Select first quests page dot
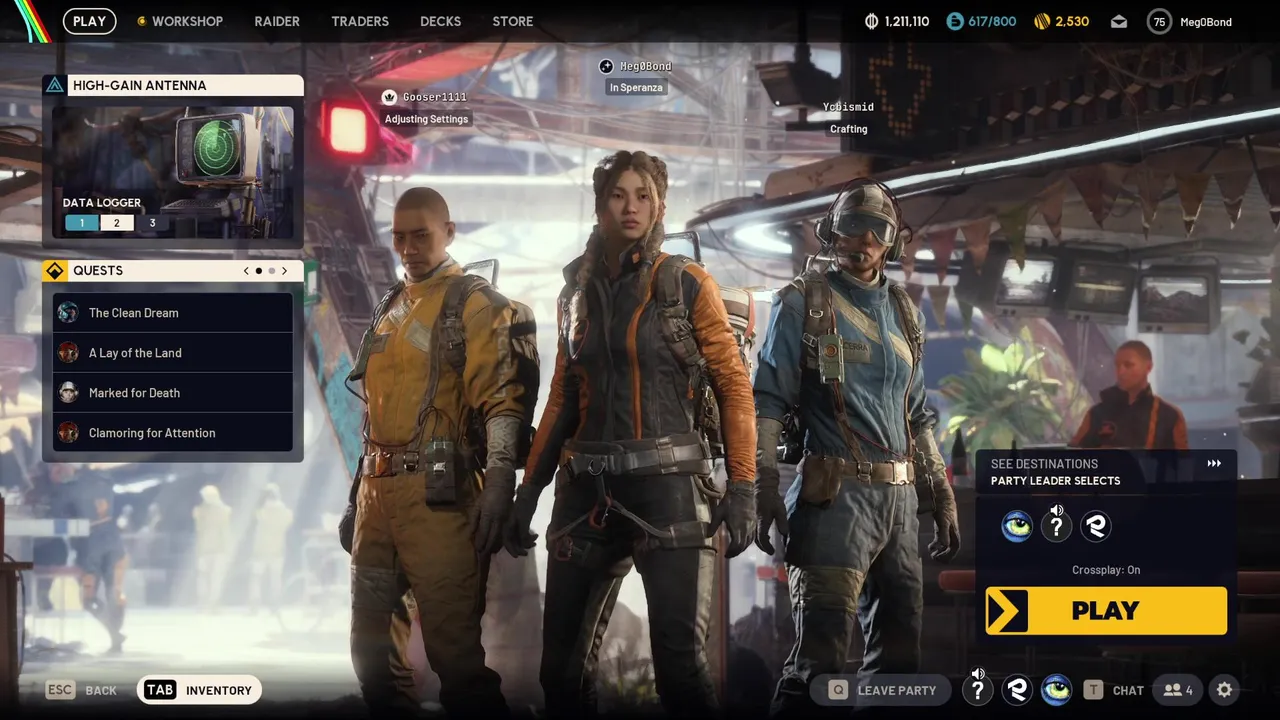1280x720 pixels. click(x=259, y=271)
